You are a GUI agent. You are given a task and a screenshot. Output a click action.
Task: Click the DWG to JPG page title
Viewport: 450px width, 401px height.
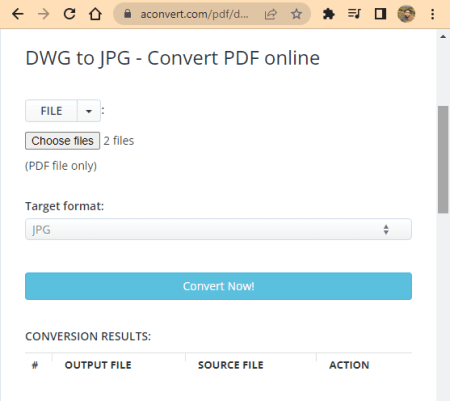173,58
